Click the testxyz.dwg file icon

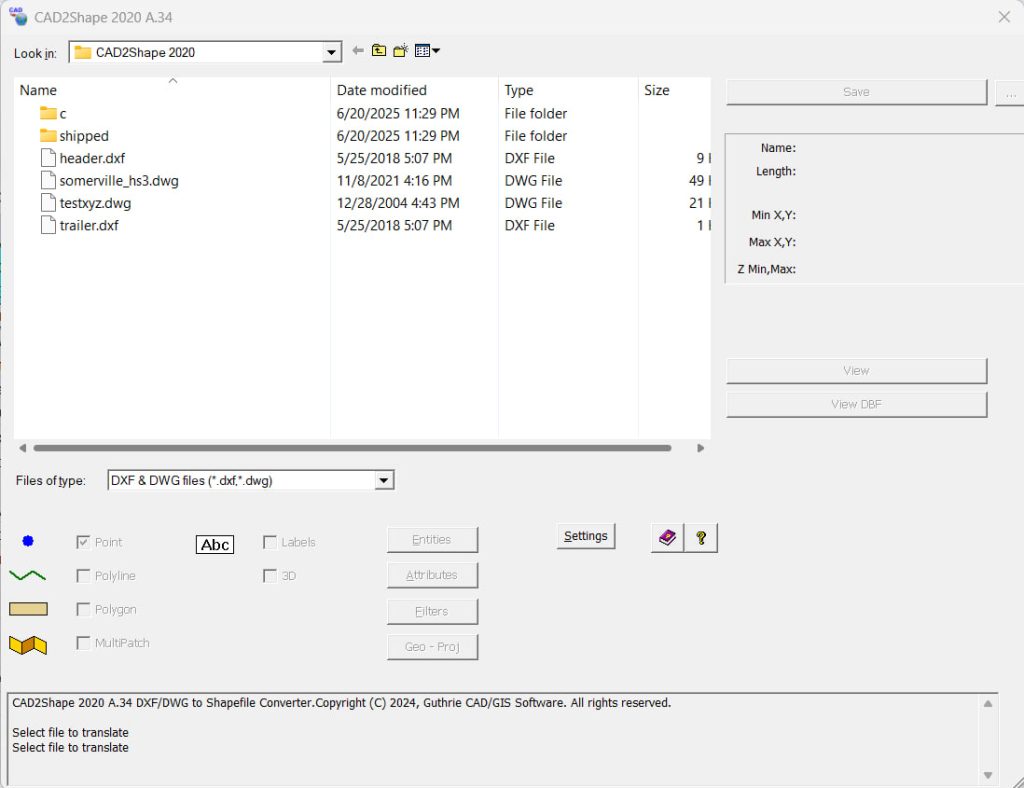[48, 202]
